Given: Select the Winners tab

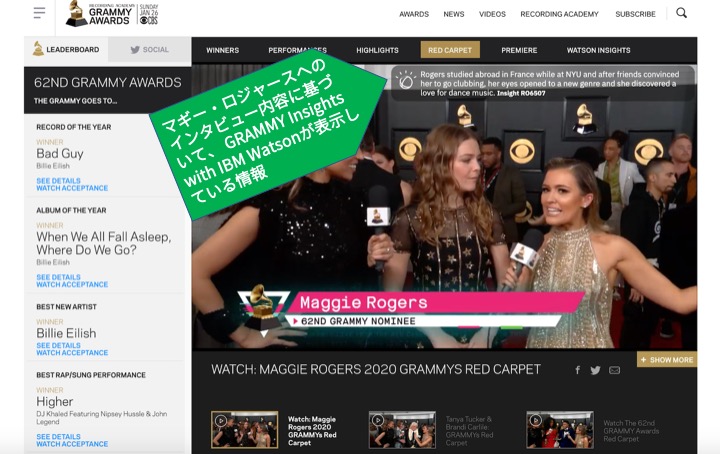Looking at the screenshot, I should (x=222, y=50).
